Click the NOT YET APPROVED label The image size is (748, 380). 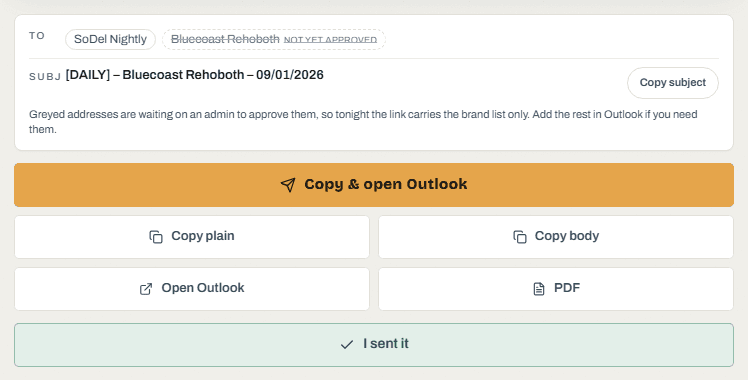click(330, 40)
